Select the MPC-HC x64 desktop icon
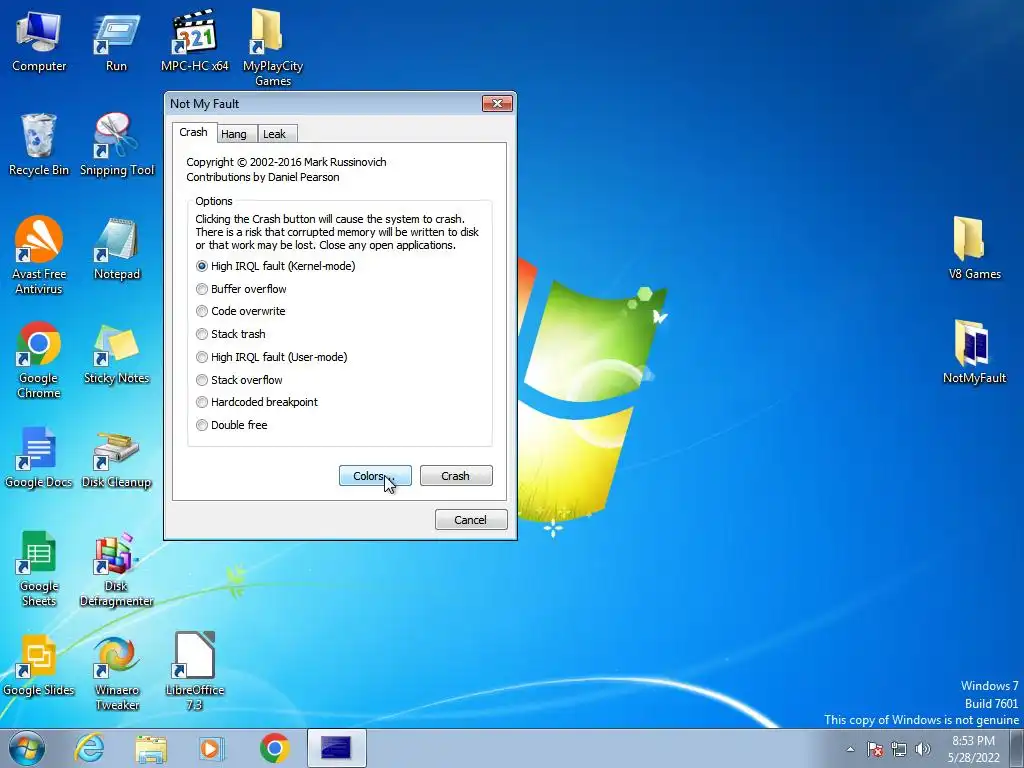 [x=194, y=42]
